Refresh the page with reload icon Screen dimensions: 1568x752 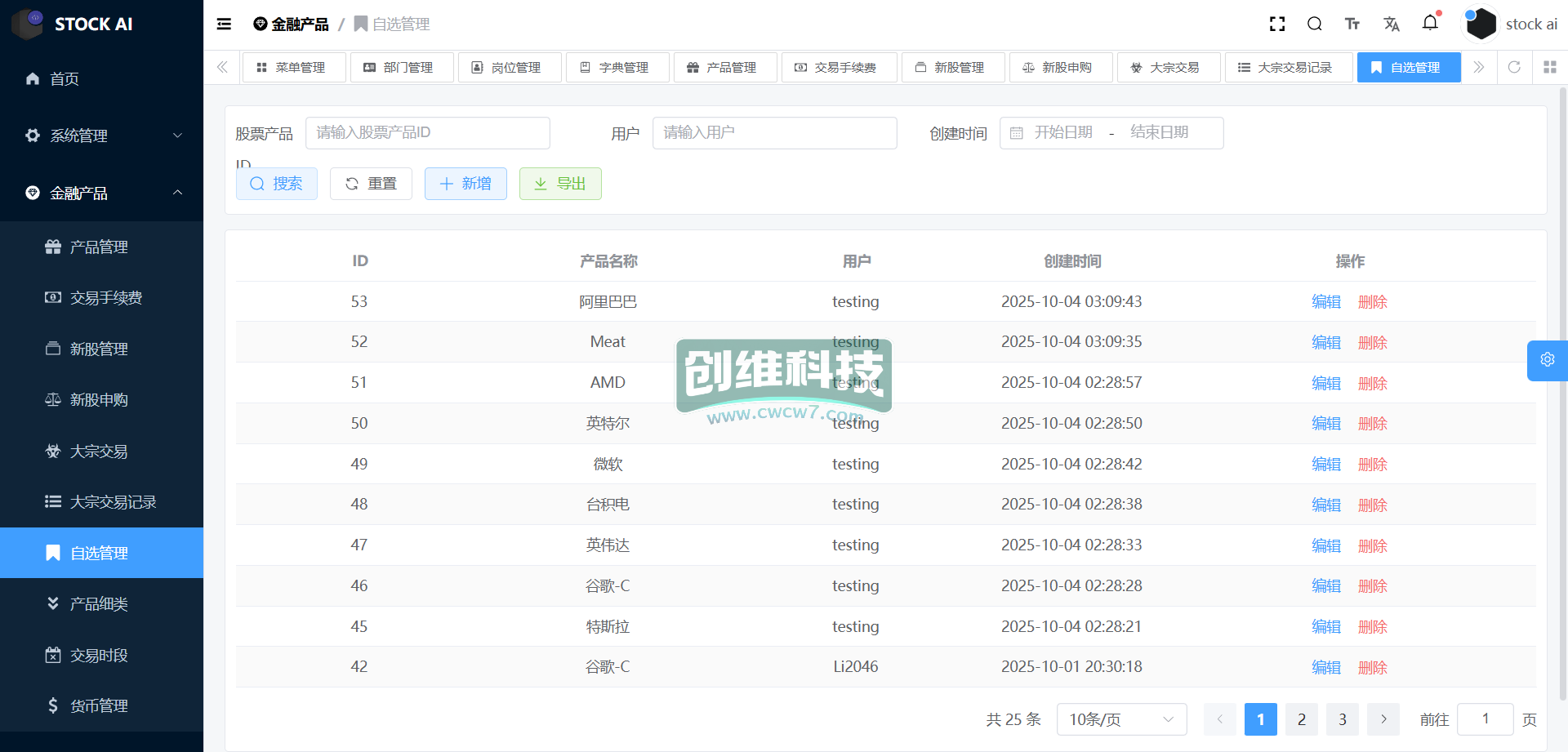tap(1514, 67)
